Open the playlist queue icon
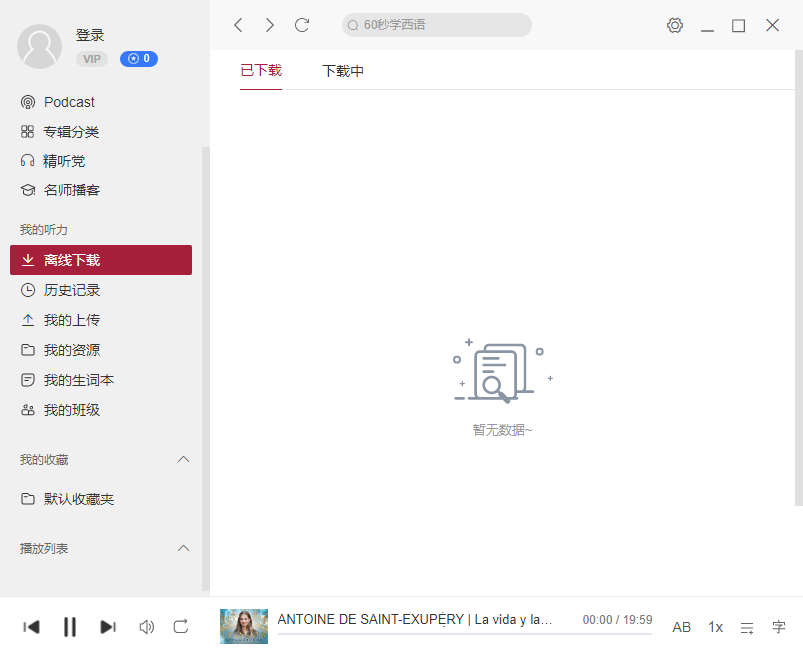803x656 pixels. click(747, 627)
